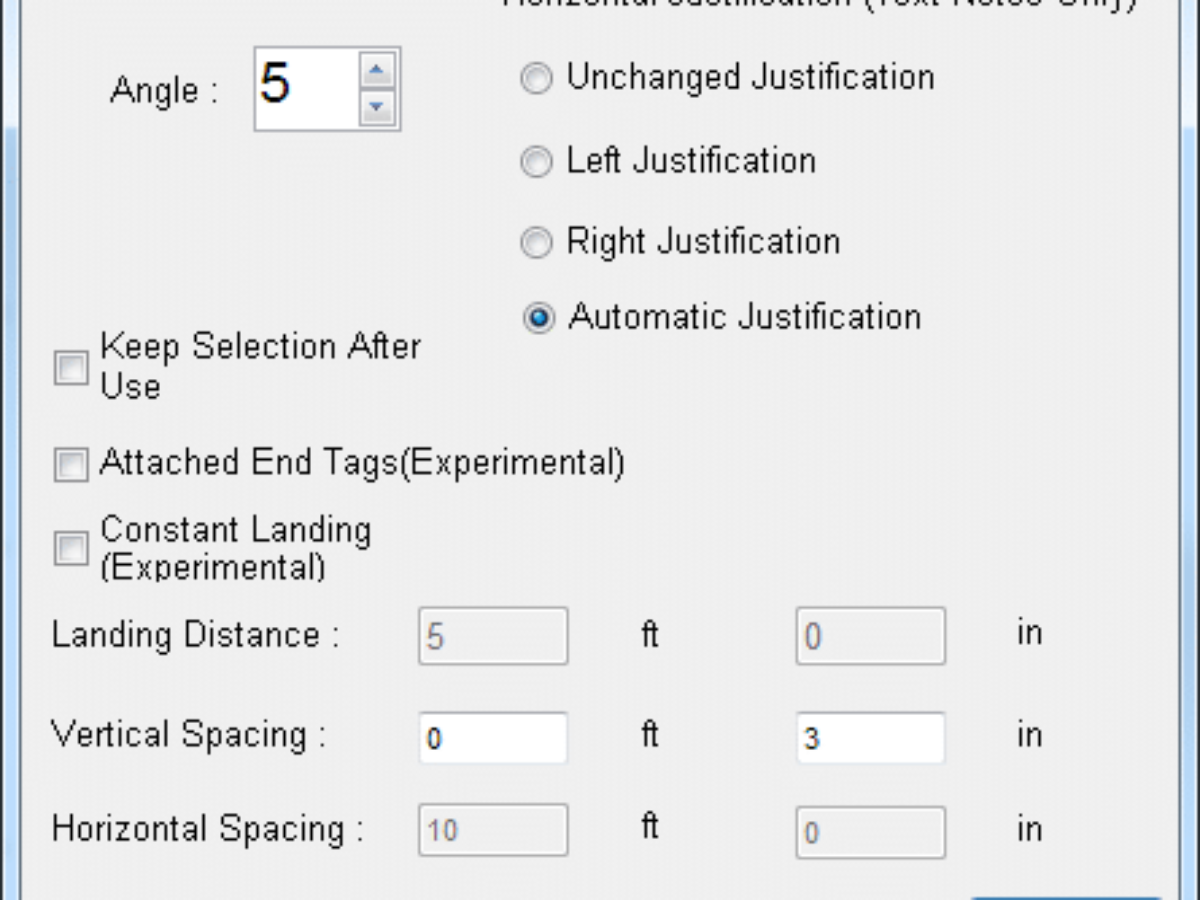Viewport: 1200px width, 900px height.
Task: Toggle Attached End Tags (Experimental) checkbox
Action: (x=70, y=464)
